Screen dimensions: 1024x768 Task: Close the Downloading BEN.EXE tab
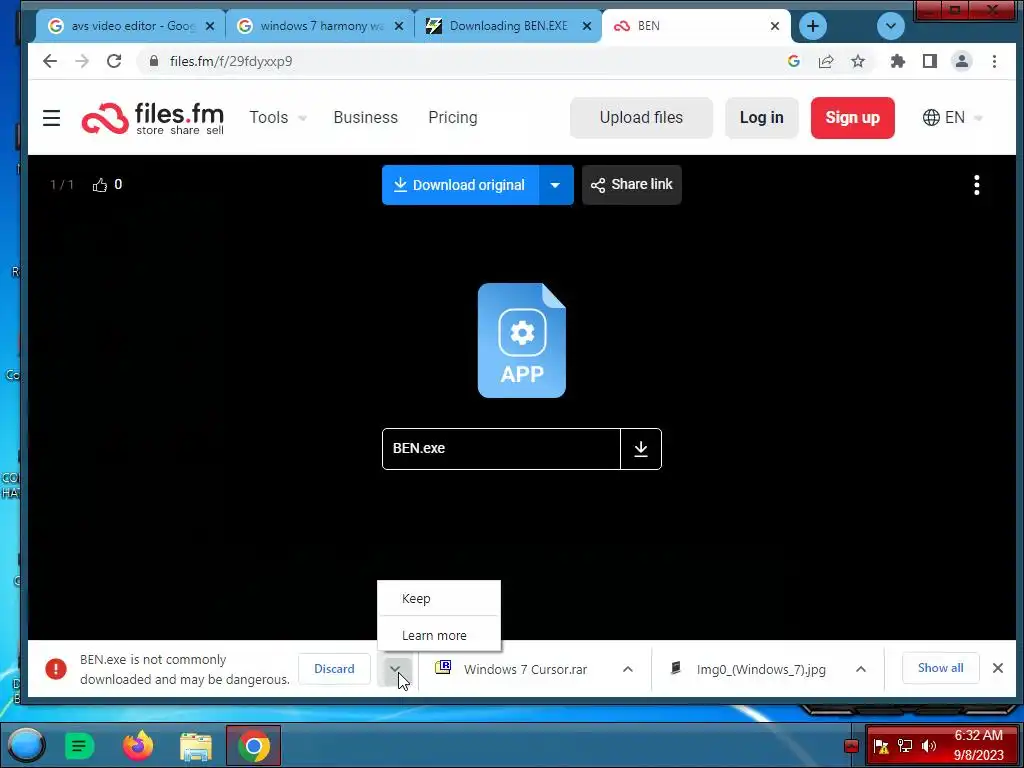[586, 26]
